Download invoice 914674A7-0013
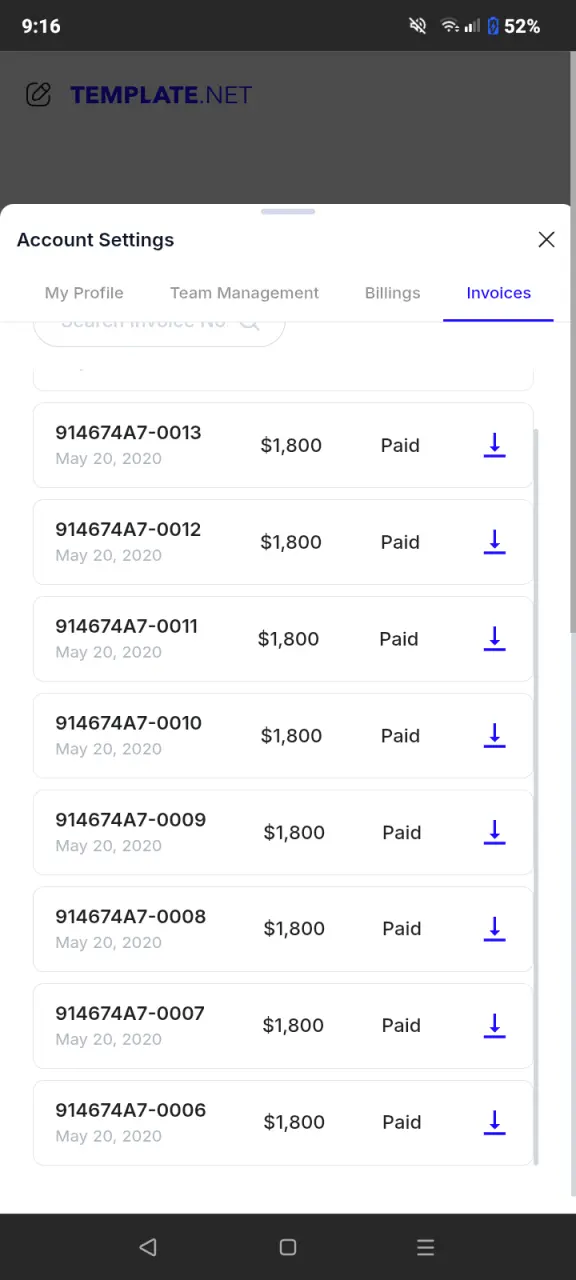576x1280 pixels. [x=494, y=445]
